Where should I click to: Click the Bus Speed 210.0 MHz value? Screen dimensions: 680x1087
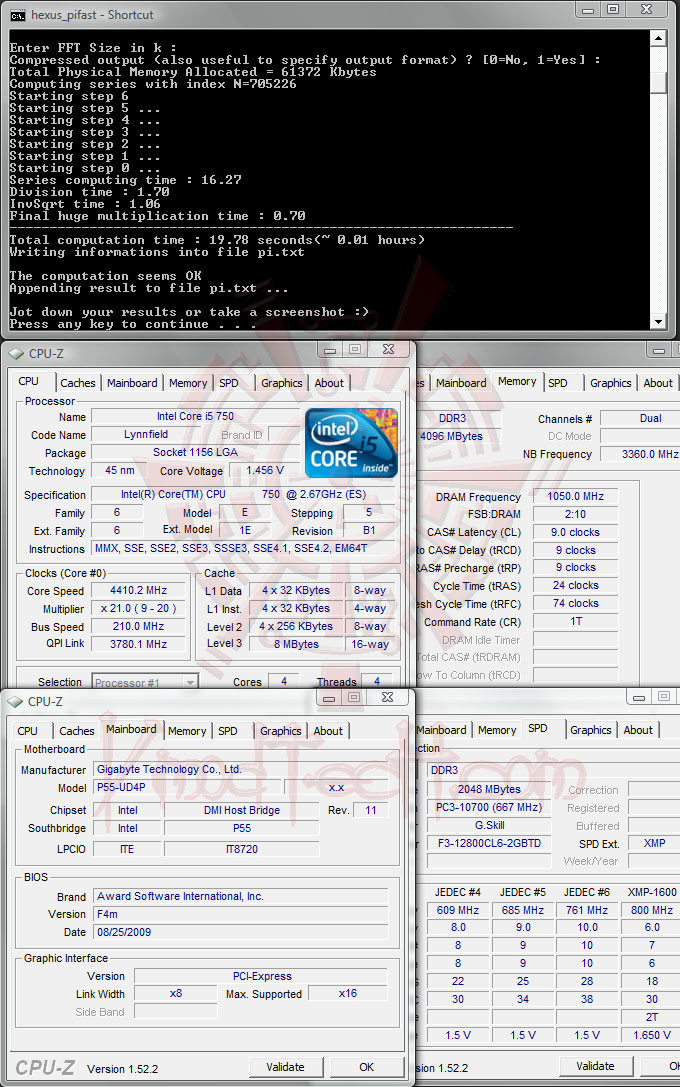point(139,626)
